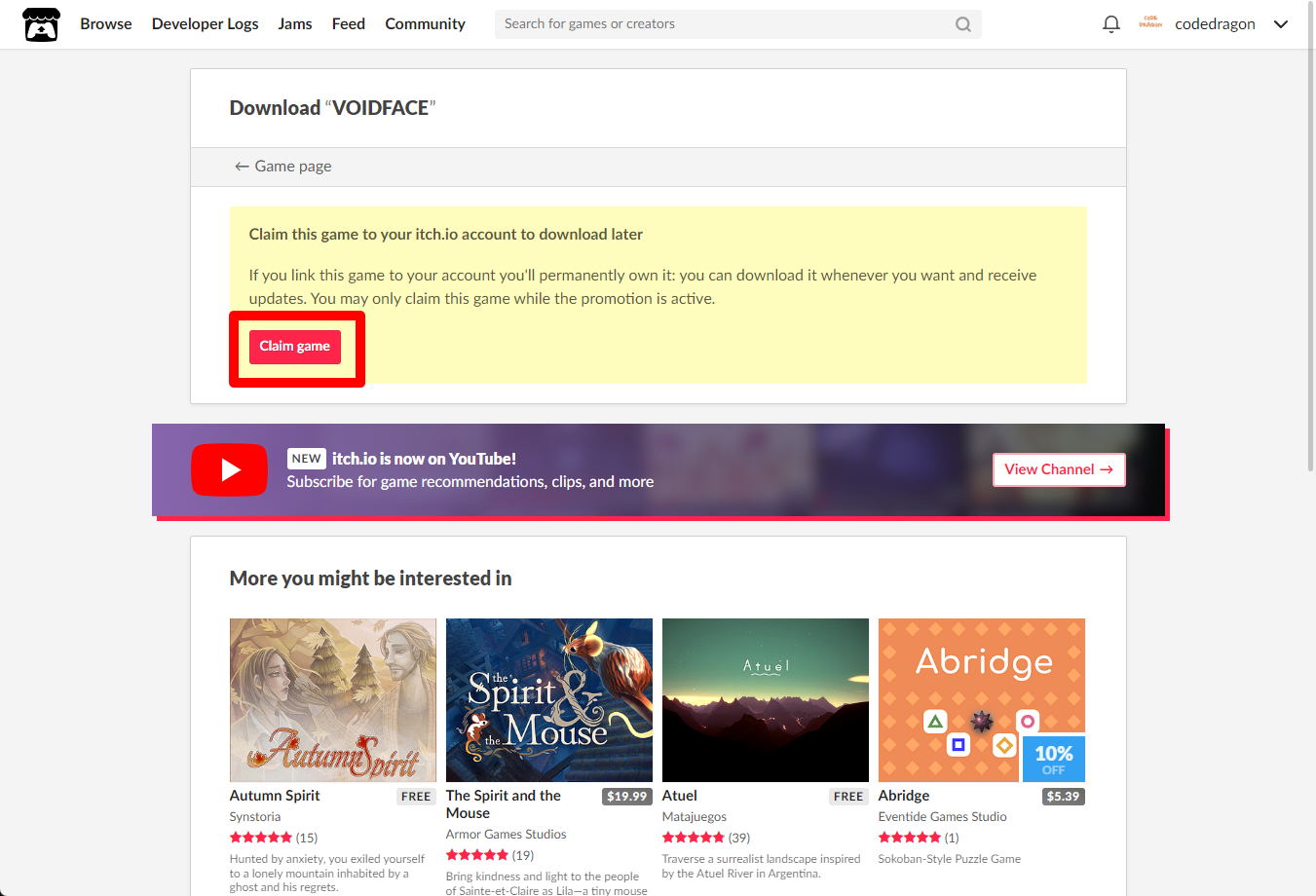Screen dimensions: 1316x896
Task: Click the 10% OFF sale badge
Action: click(x=1054, y=759)
